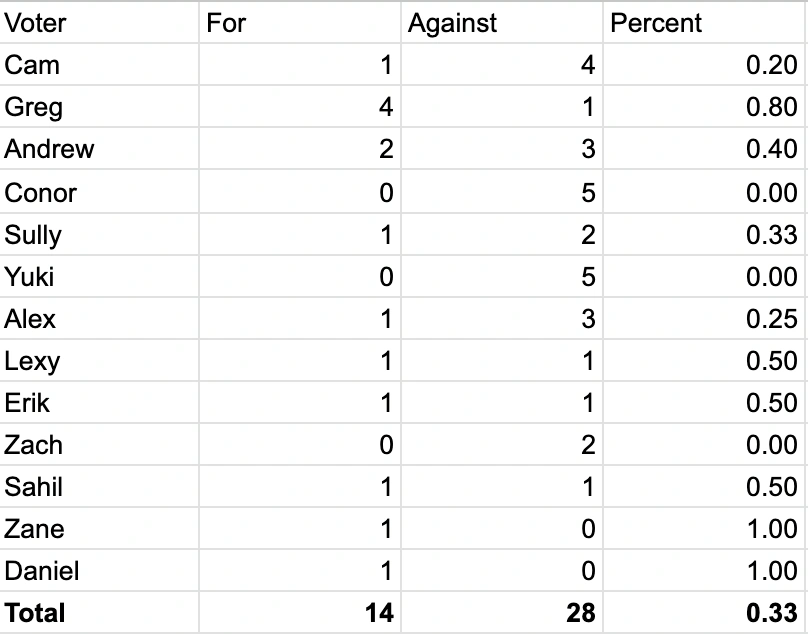The image size is (808, 634).
Task: Select Sully's Percent cell showing 0.33
Action: point(772,234)
